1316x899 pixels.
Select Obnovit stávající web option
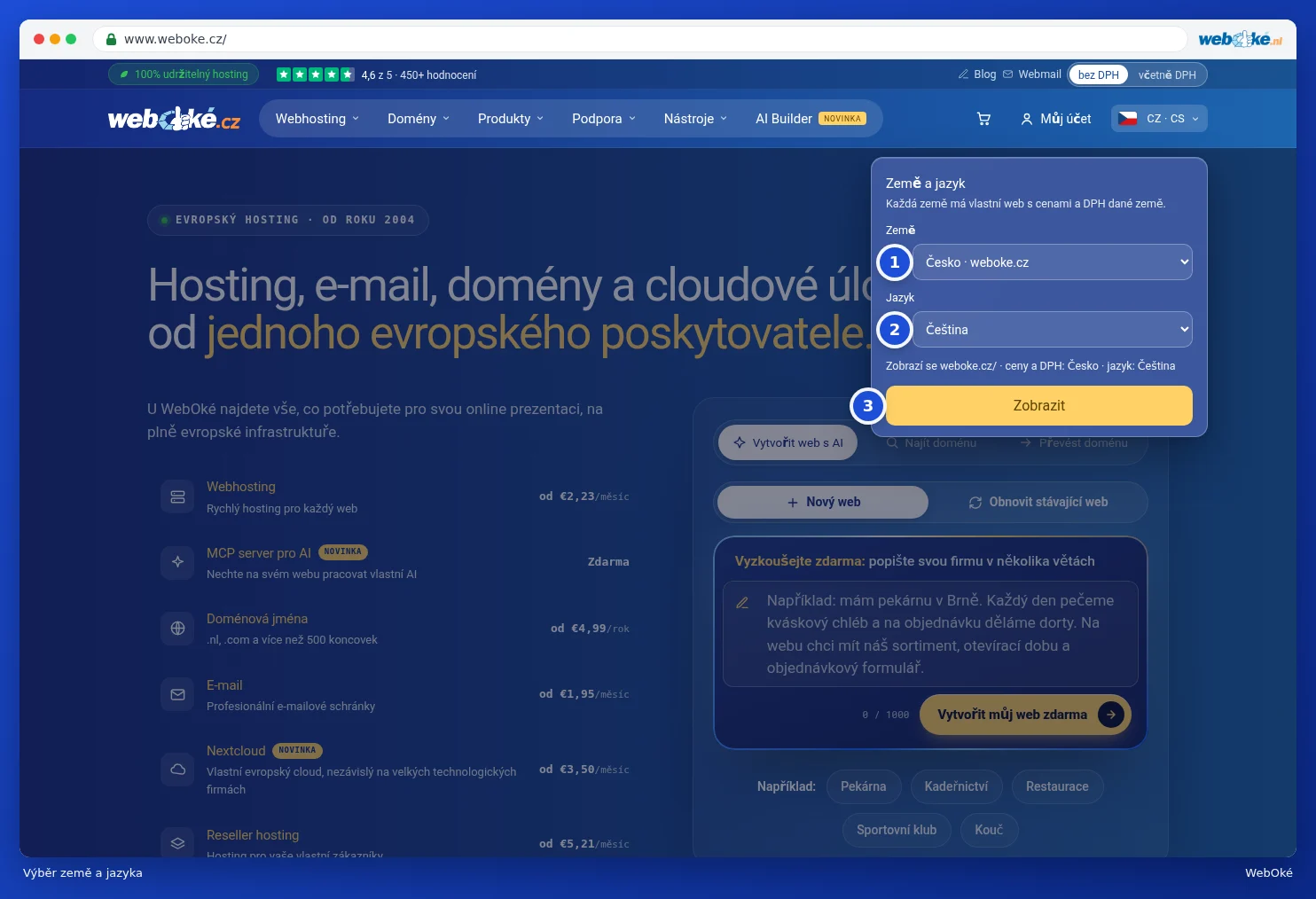click(x=1038, y=502)
